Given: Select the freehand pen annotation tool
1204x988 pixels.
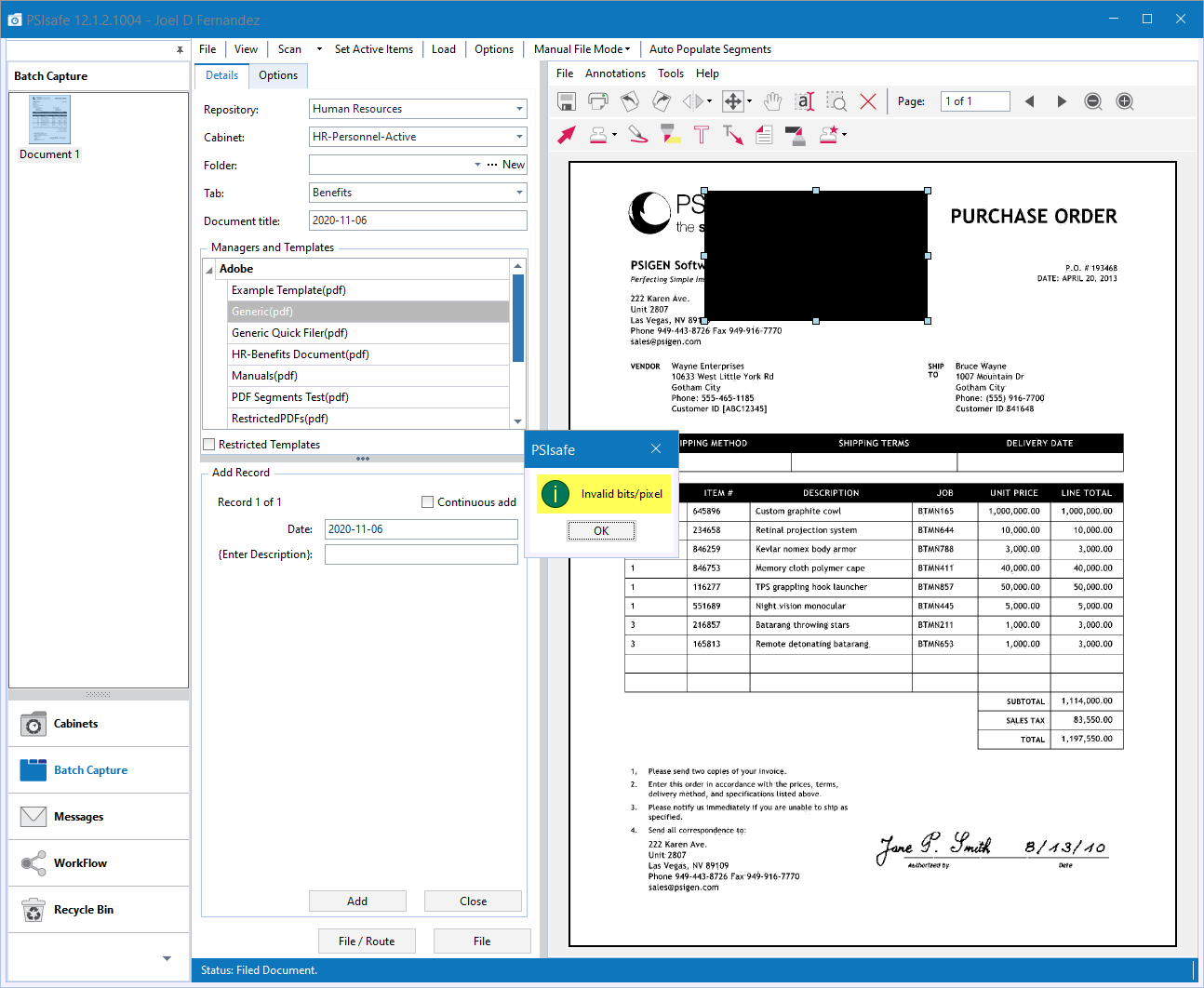Looking at the screenshot, I should [638, 135].
